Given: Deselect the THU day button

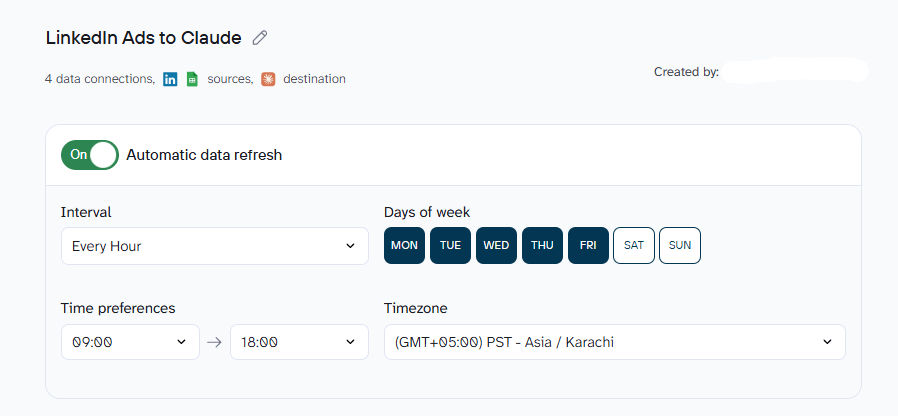Looking at the screenshot, I should tap(542, 245).
